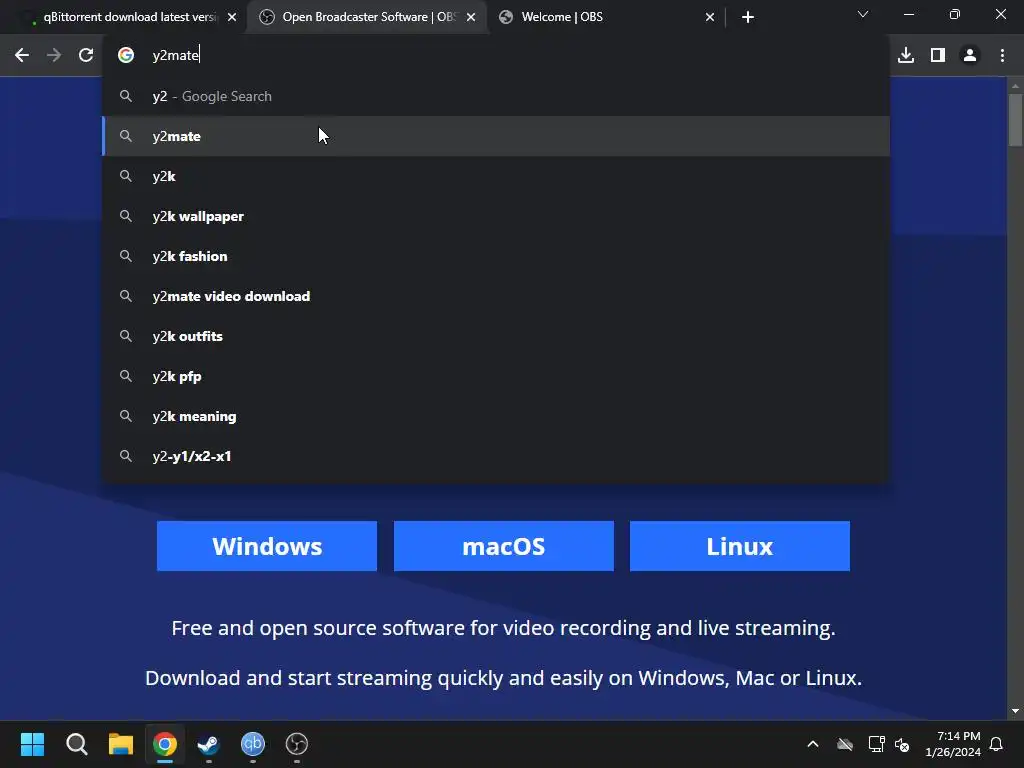Open the Windows Start menu

pyautogui.click(x=32, y=744)
